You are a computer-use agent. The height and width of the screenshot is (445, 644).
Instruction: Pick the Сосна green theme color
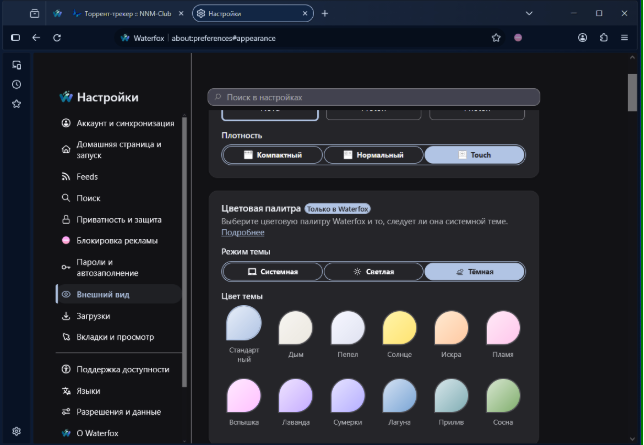click(503, 396)
